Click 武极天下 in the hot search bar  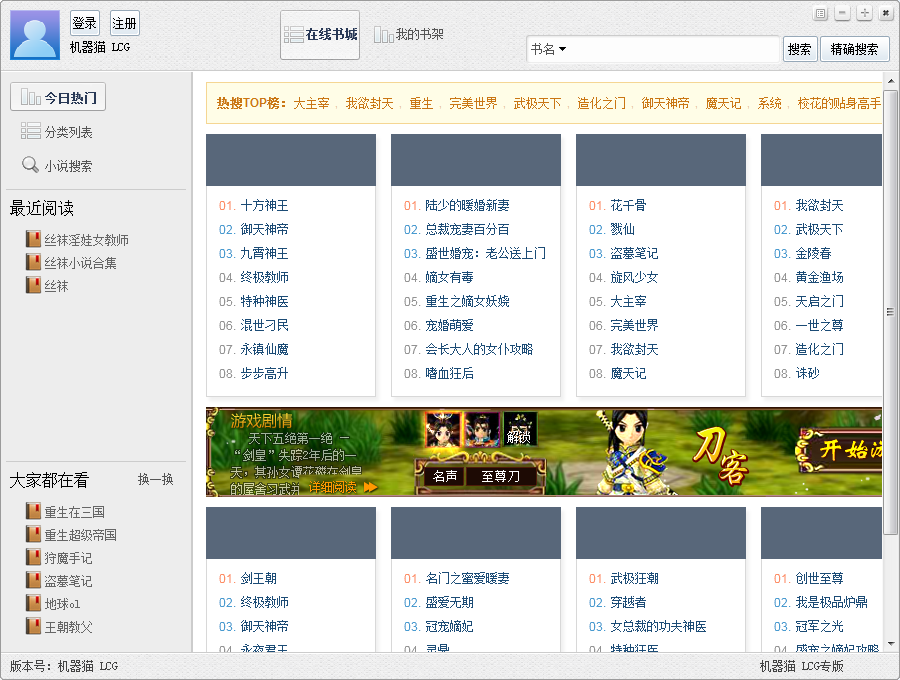point(537,103)
